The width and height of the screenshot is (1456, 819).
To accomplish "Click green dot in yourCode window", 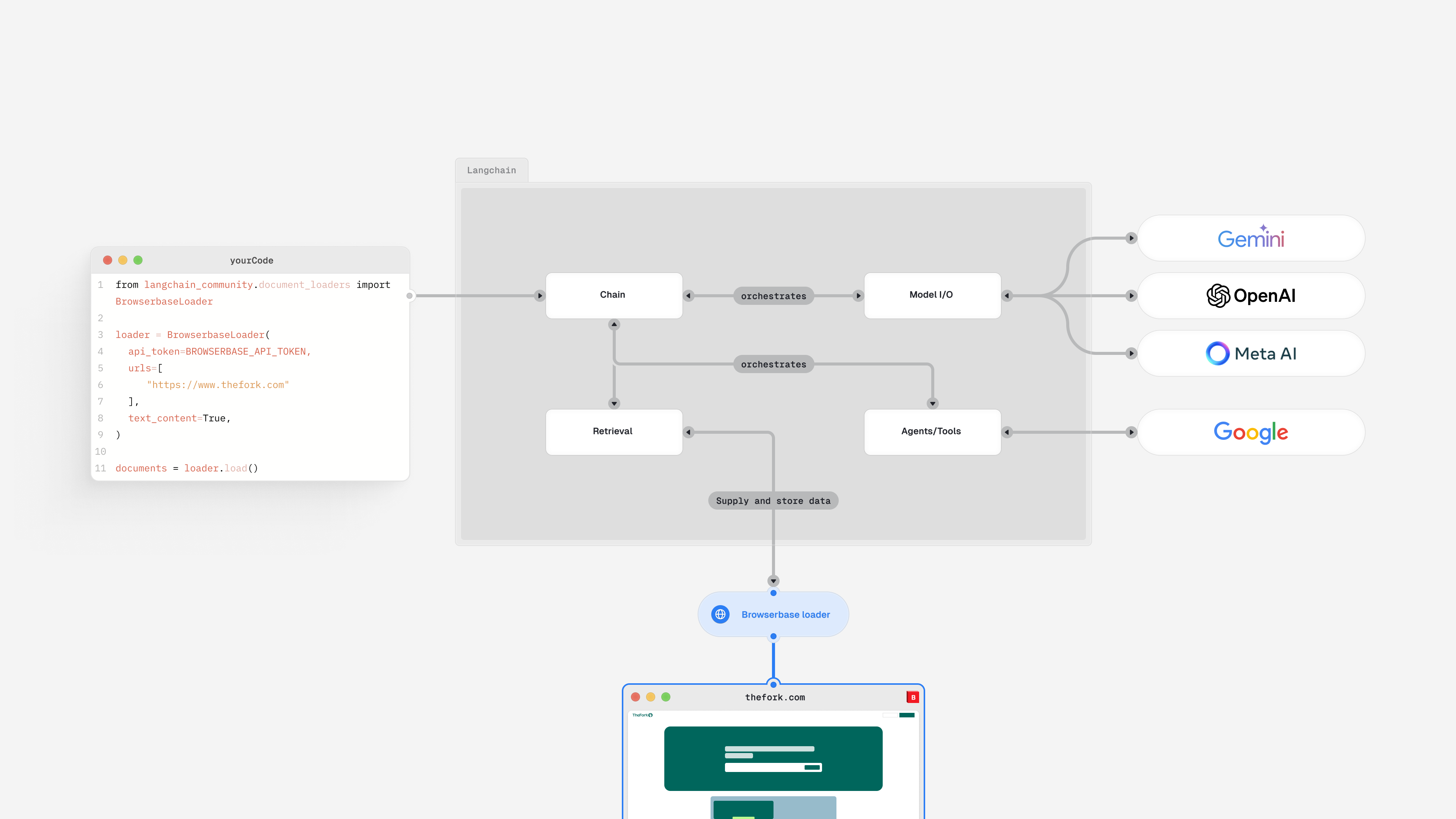I will (138, 260).
